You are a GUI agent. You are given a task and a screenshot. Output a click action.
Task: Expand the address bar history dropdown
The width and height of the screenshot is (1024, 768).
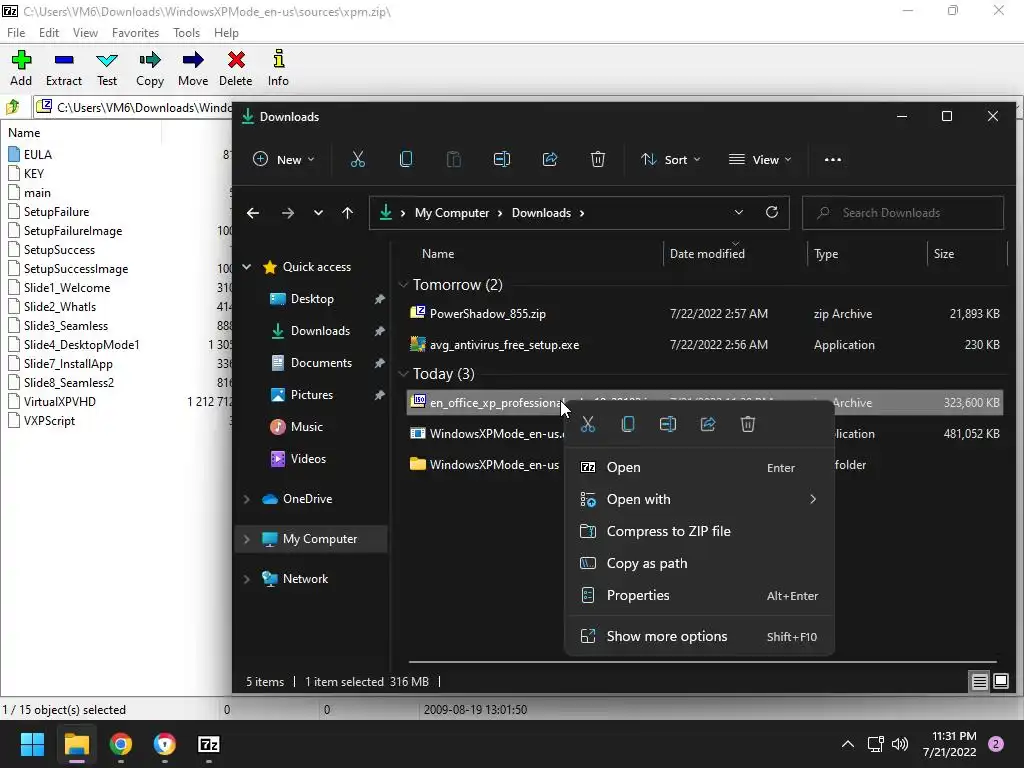pyautogui.click(x=739, y=212)
